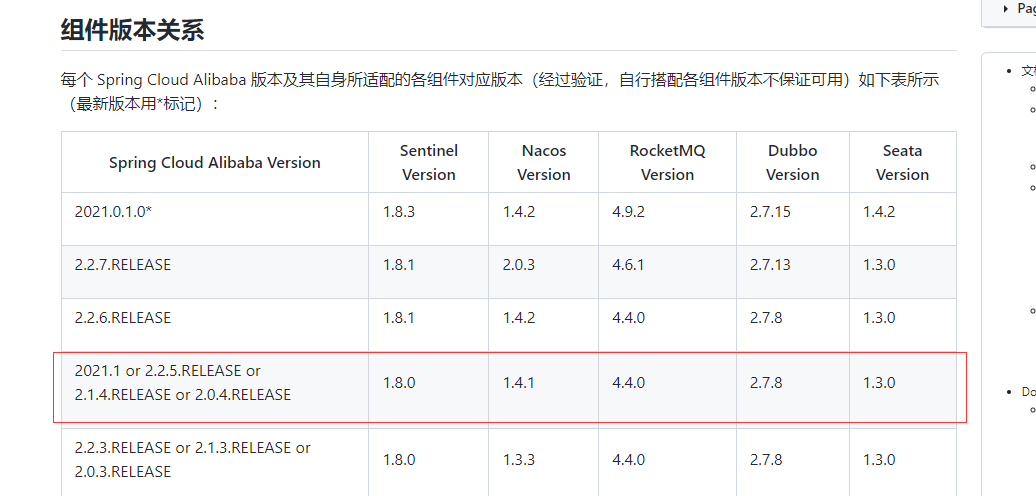The width and height of the screenshot is (1036, 496).
Task: Select Seata 1.3.0 in the 2.2.7.RELEASE row
Action: coord(903,271)
